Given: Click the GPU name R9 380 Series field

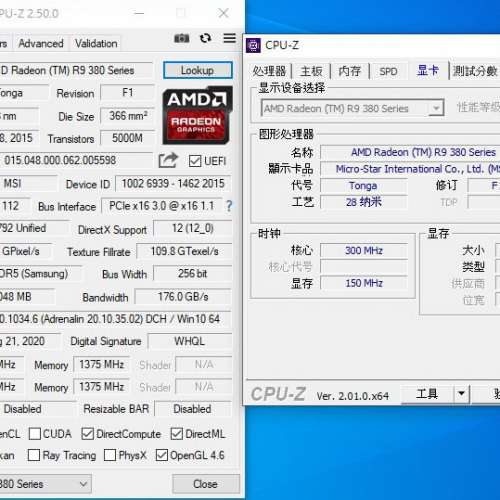Looking at the screenshot, I should click(x=76, y=70).
